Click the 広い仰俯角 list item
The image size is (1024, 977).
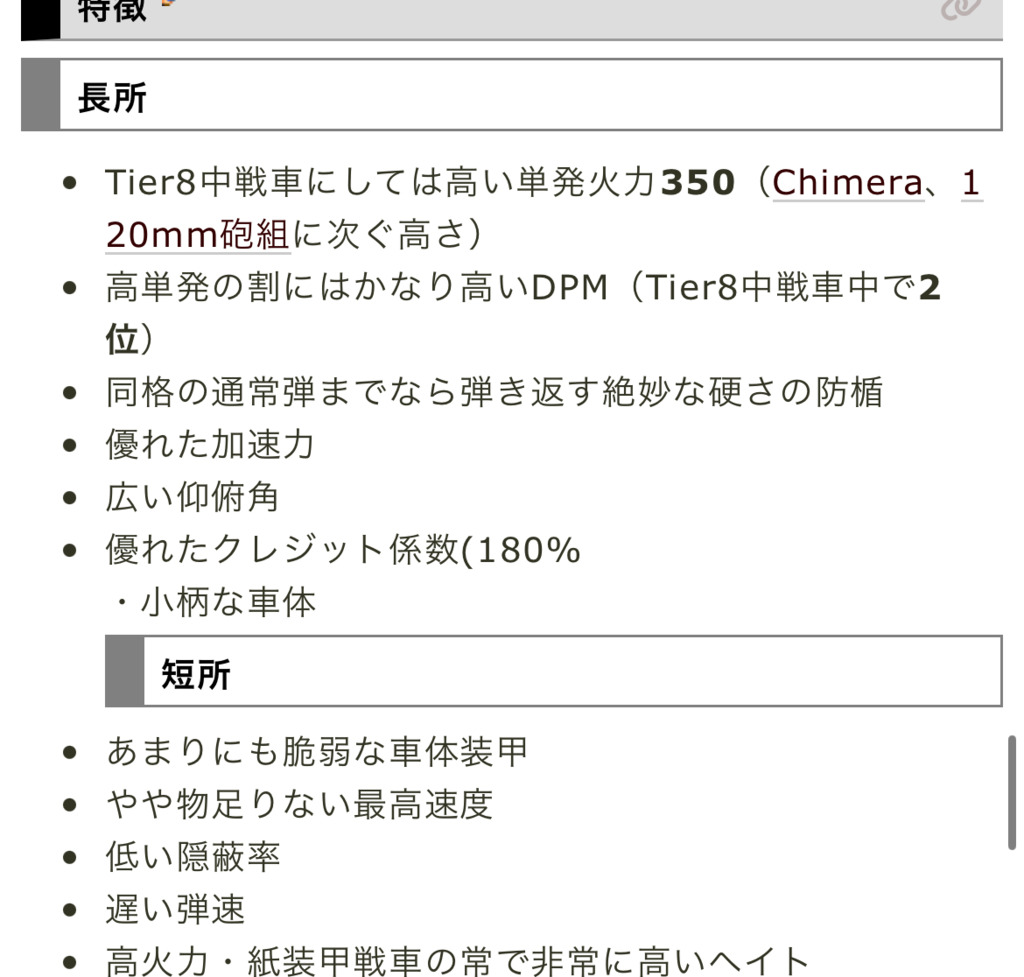(x=192, y=497)
